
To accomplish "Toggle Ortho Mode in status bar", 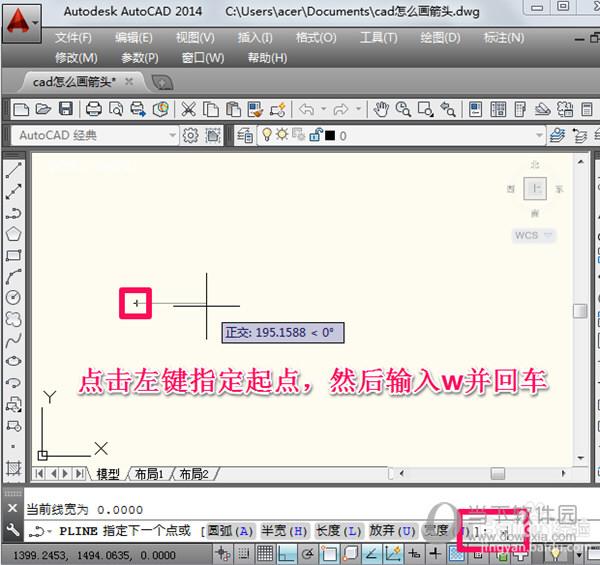I will [x=287, y=554].
